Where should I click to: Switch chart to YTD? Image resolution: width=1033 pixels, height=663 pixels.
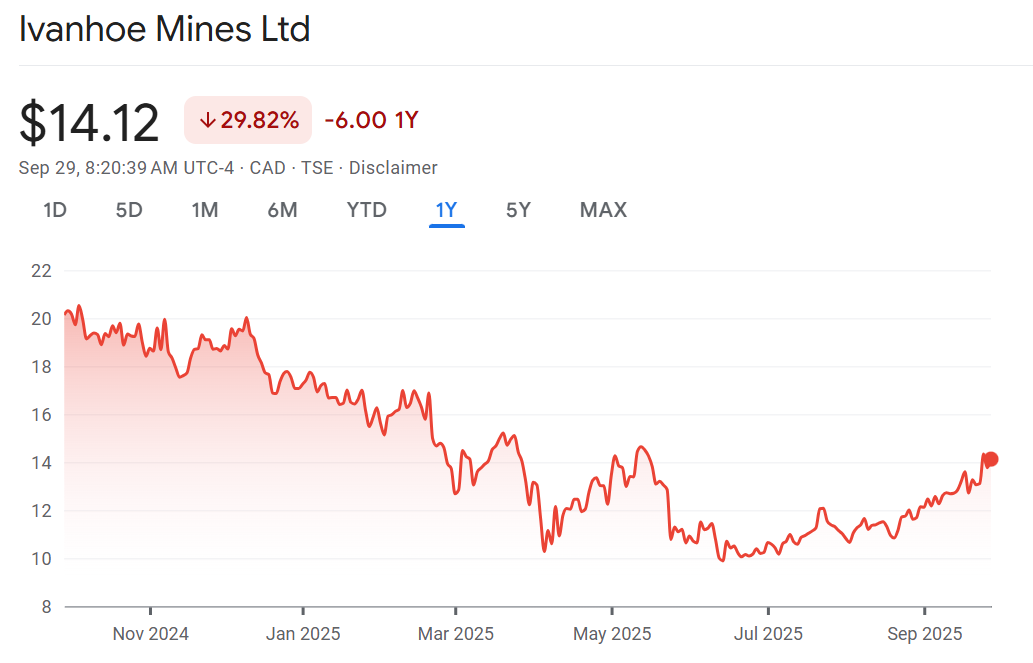coord(366,210)
